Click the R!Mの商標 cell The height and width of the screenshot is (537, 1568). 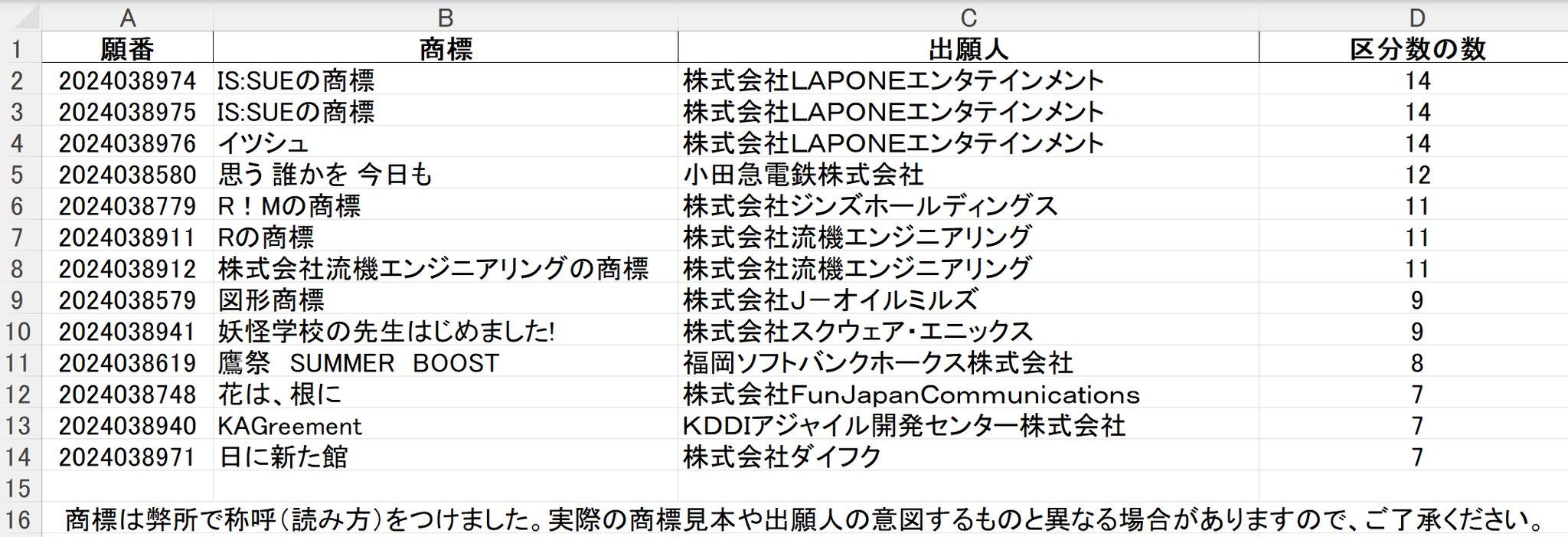pyautogui.click(x=446, y=206)
